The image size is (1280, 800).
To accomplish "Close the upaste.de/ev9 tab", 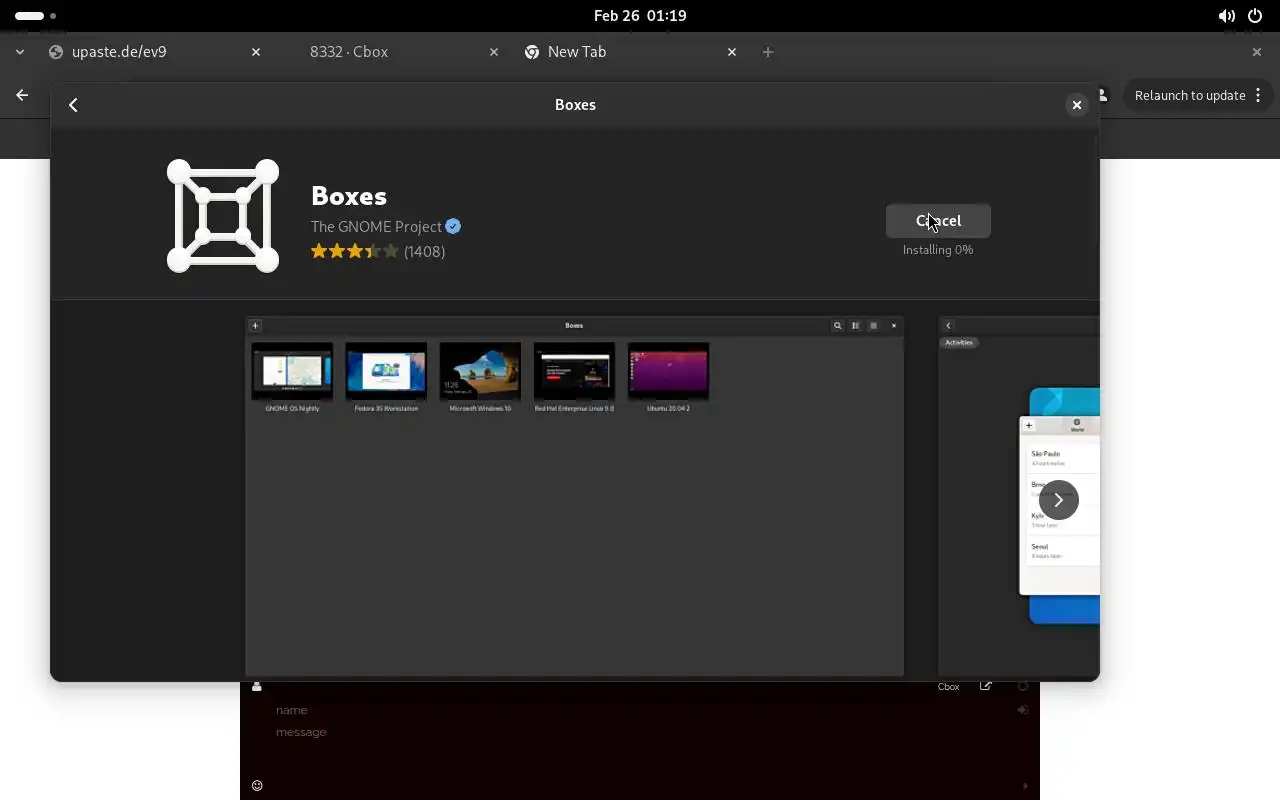I will [x=256, y=52].
